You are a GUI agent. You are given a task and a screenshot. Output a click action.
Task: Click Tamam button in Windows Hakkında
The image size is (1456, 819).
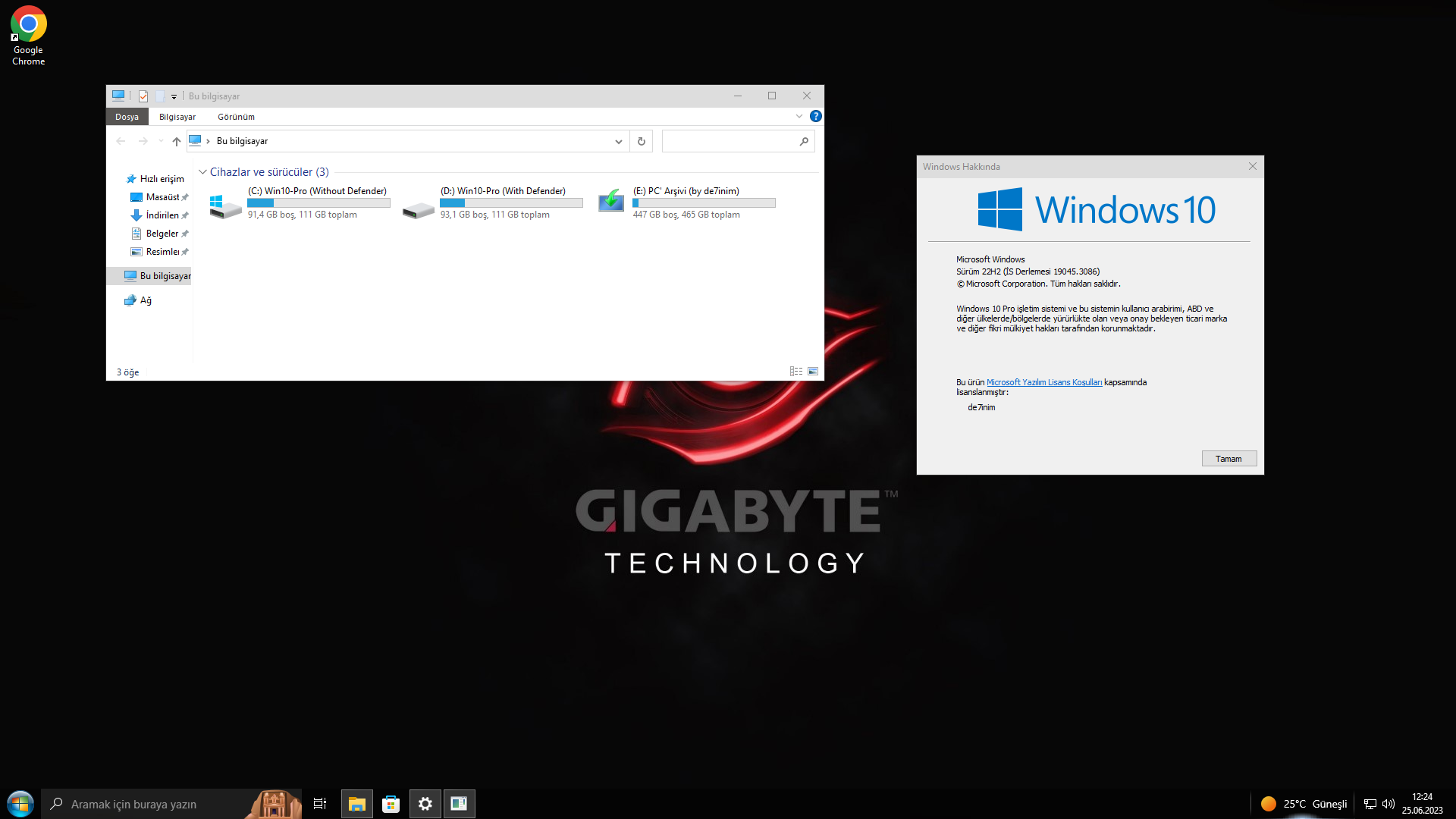[1229, 459]
